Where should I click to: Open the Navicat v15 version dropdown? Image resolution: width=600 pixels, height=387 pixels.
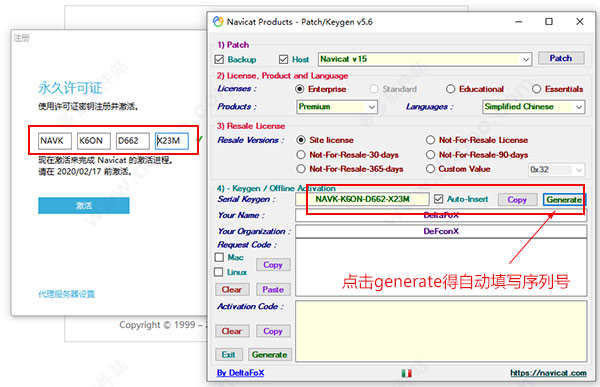pyautogui.click(x=425, y=59)
